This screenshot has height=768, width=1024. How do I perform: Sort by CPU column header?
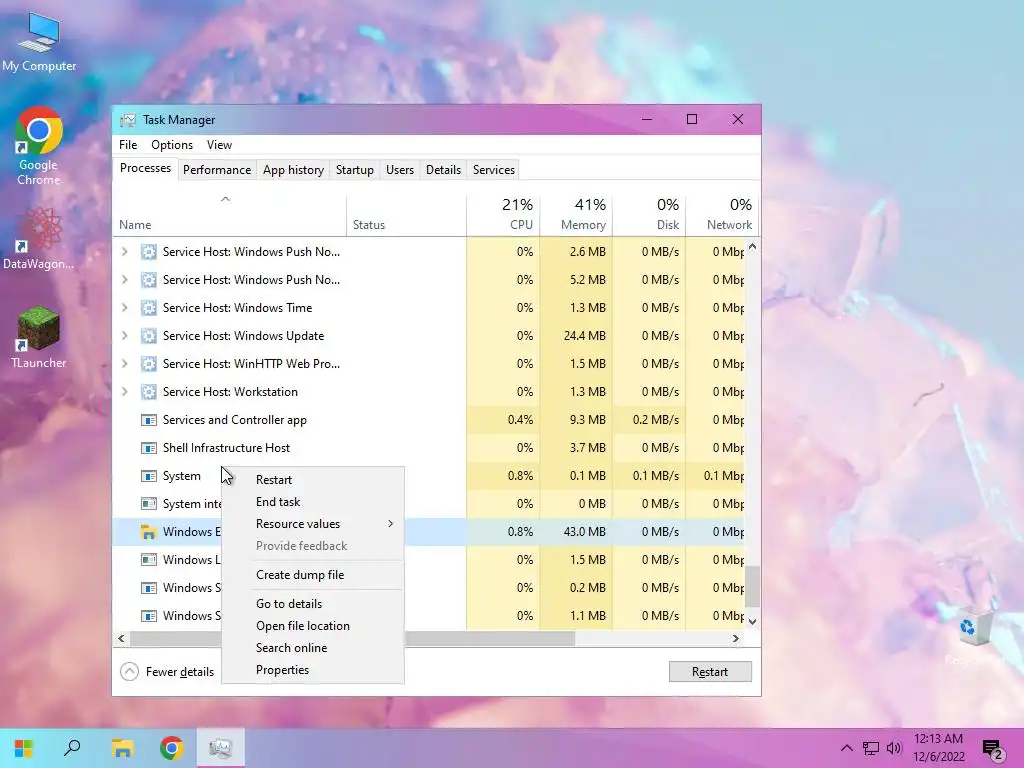[503, 214]
